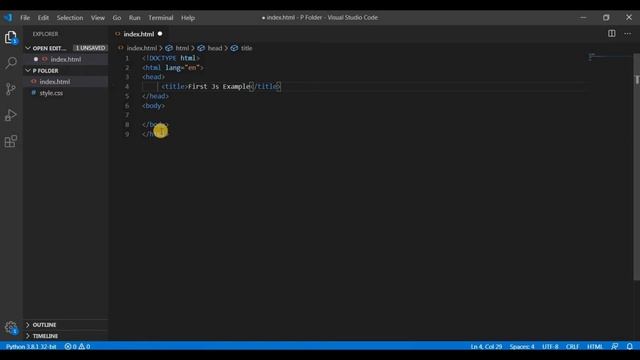The width and height of the screenshot is (640, 360).
Task: Click html breadcrumb item
Action: point(182,48)
